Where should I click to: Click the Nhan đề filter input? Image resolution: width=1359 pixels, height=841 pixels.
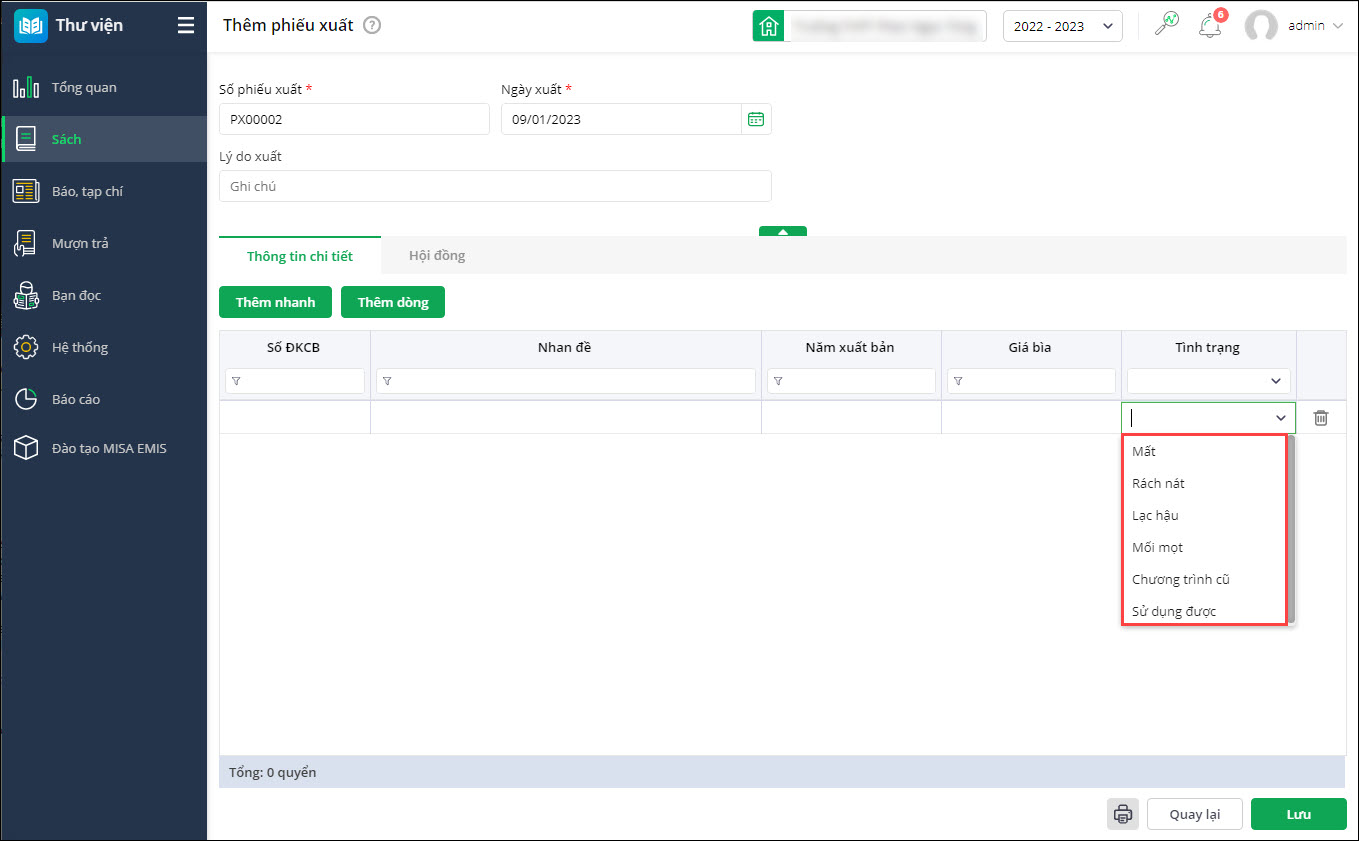point(566,381)
